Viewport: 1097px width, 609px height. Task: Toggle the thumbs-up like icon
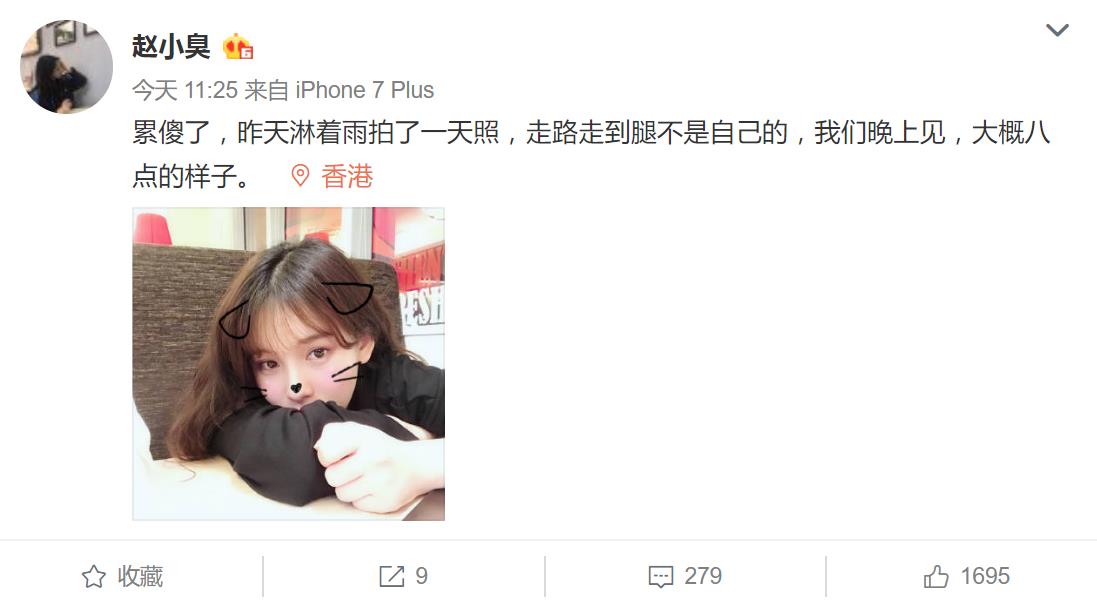coord(936,577)
